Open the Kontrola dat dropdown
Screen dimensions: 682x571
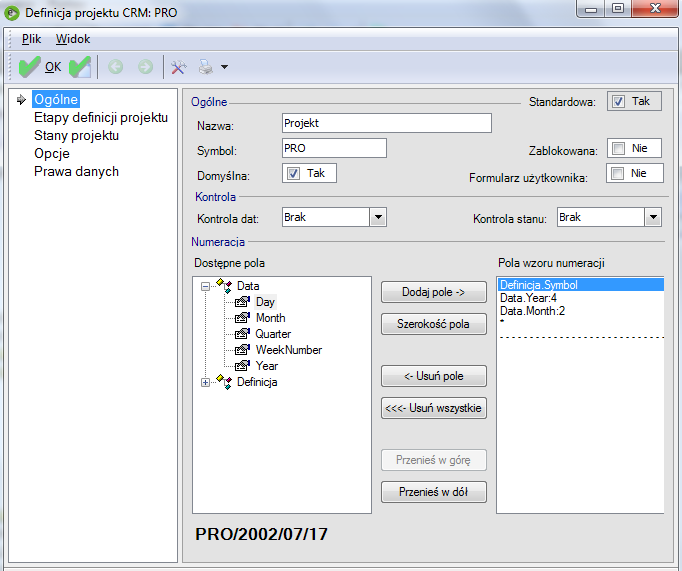(378, 217)
